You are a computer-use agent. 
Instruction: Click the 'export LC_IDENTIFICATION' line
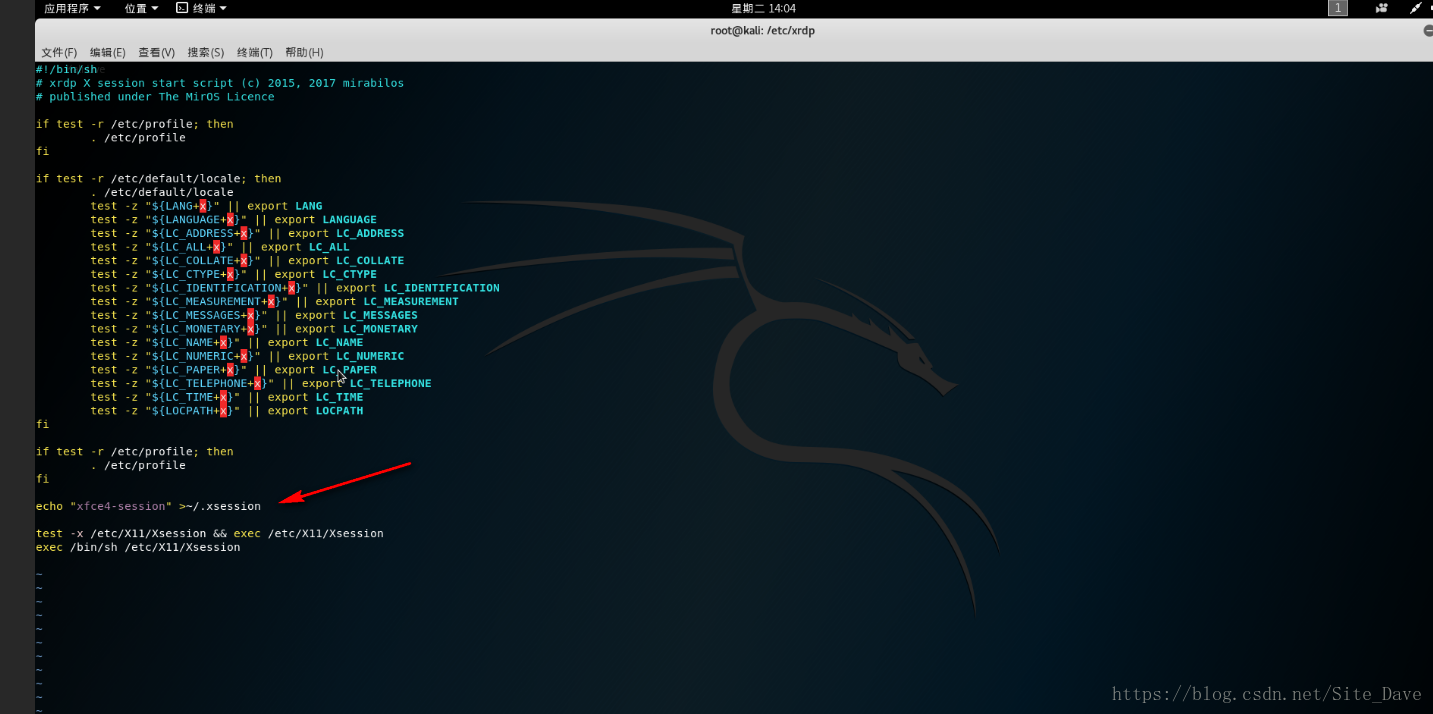tap(295, 288)
